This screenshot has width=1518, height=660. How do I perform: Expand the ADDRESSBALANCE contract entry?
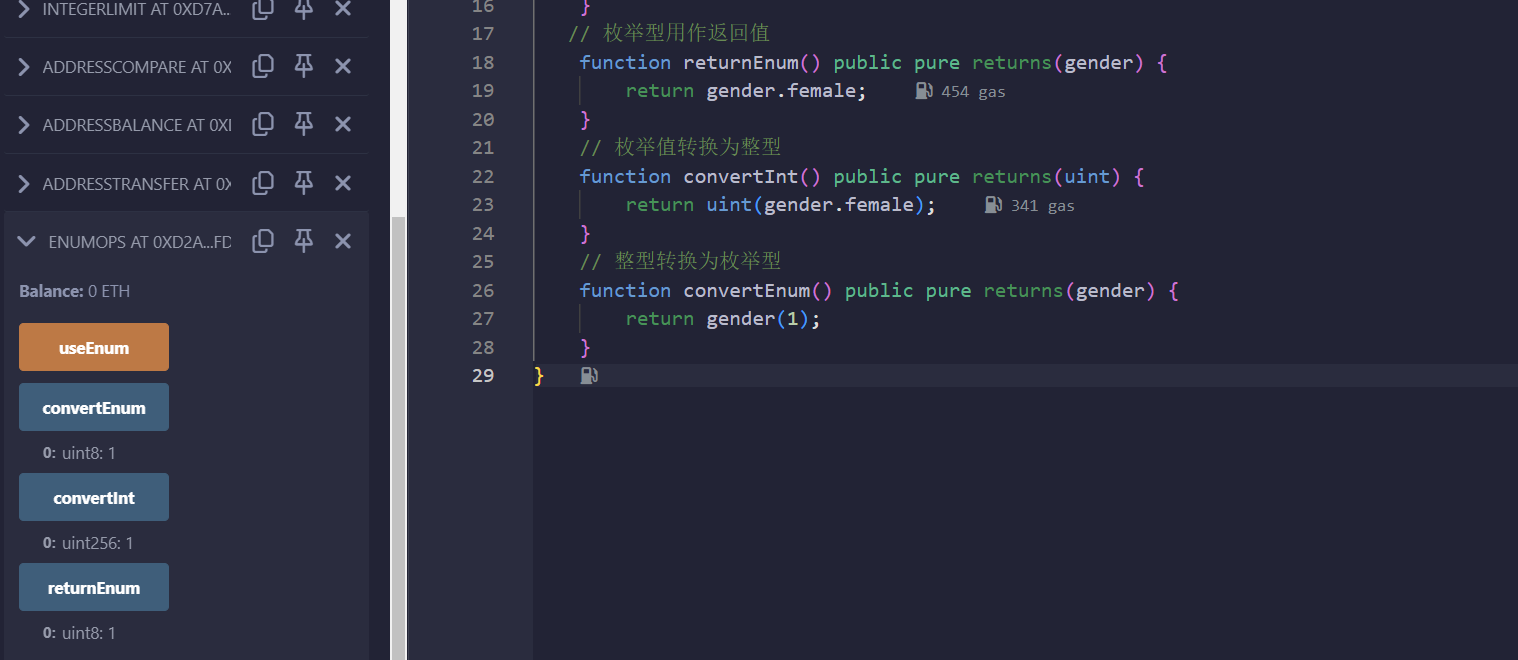point(24,125)
